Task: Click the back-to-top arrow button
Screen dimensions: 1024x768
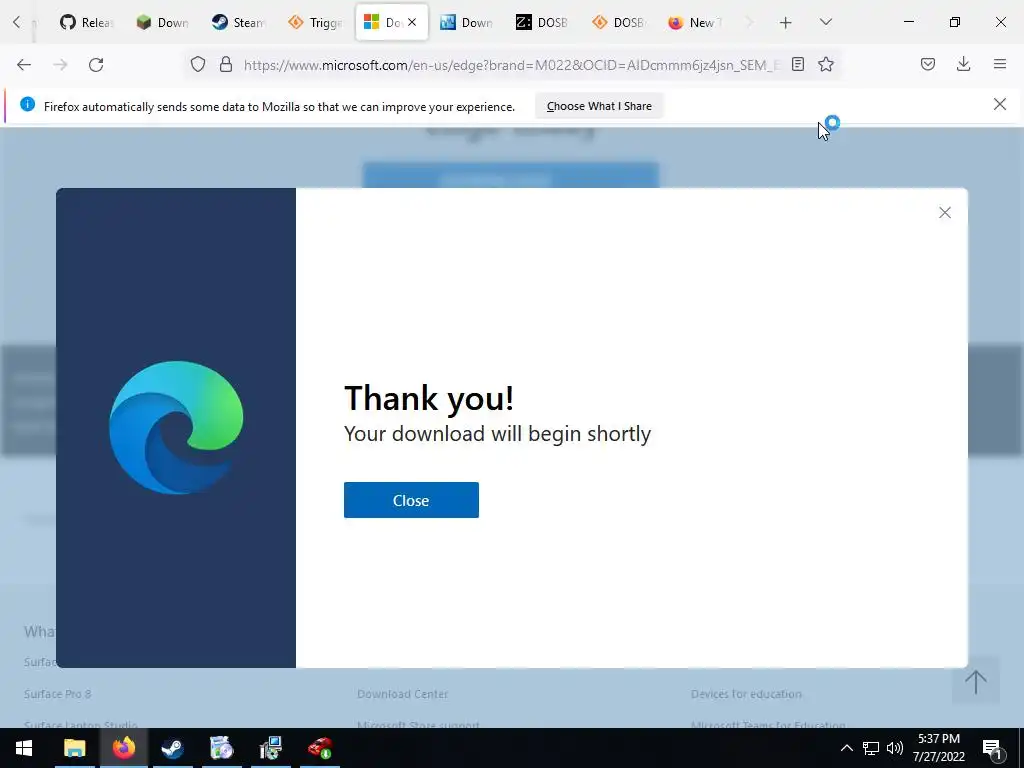Action: [976, 681]
